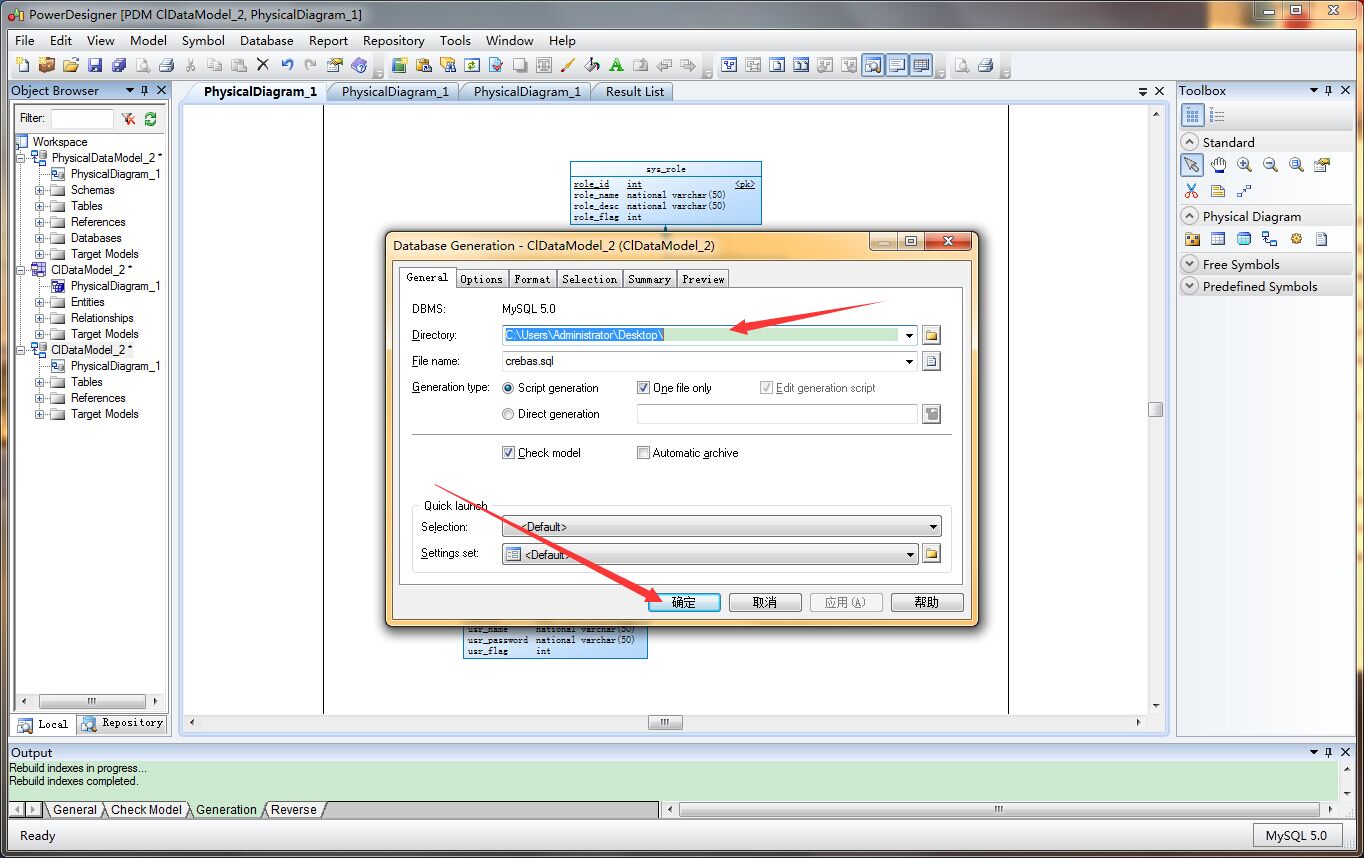Select the Table tool under Physical Diagram
The image size is (1364, 858).
(x=1218, y=239)
